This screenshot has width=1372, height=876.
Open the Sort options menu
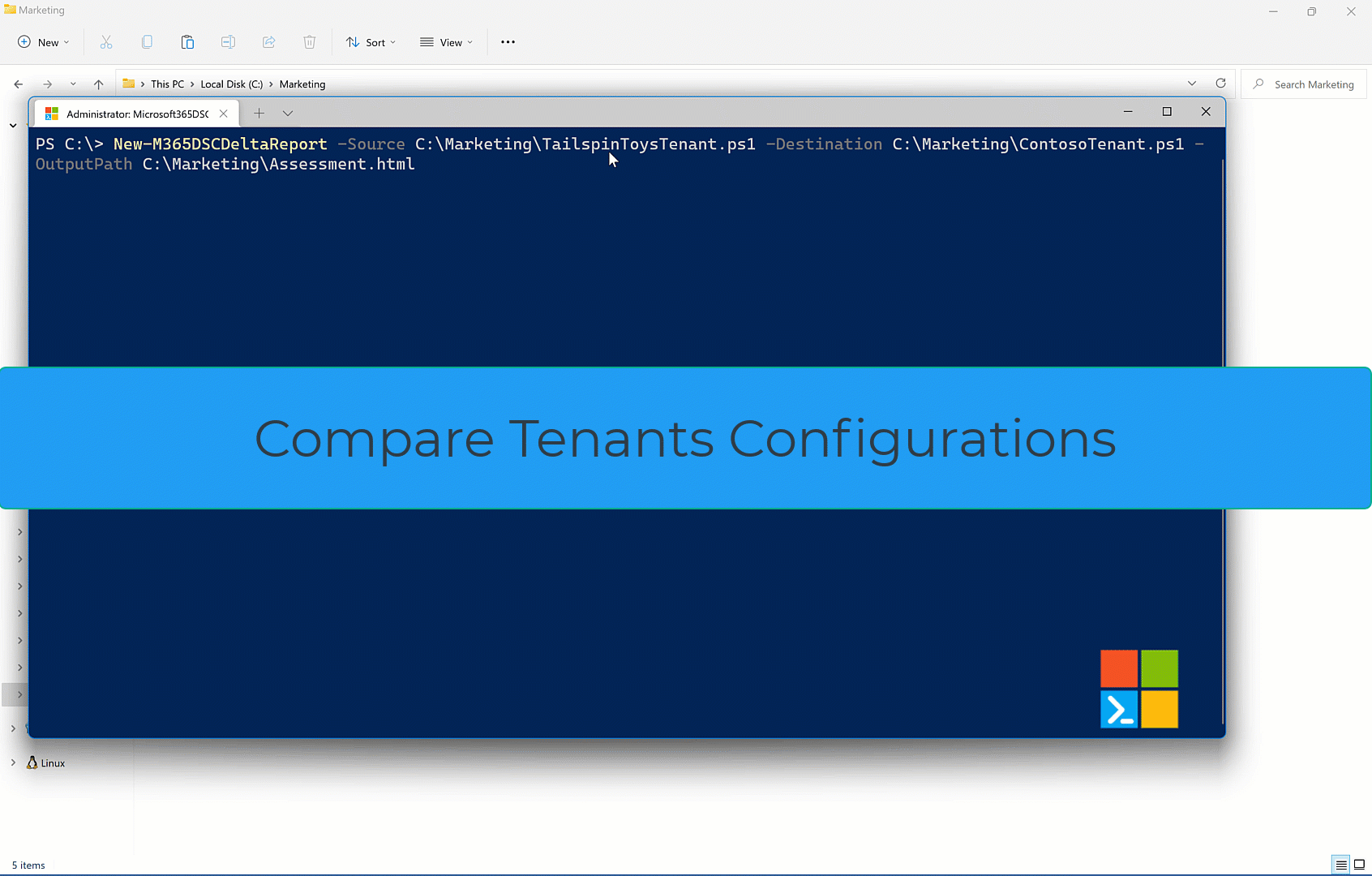point(371,42)
